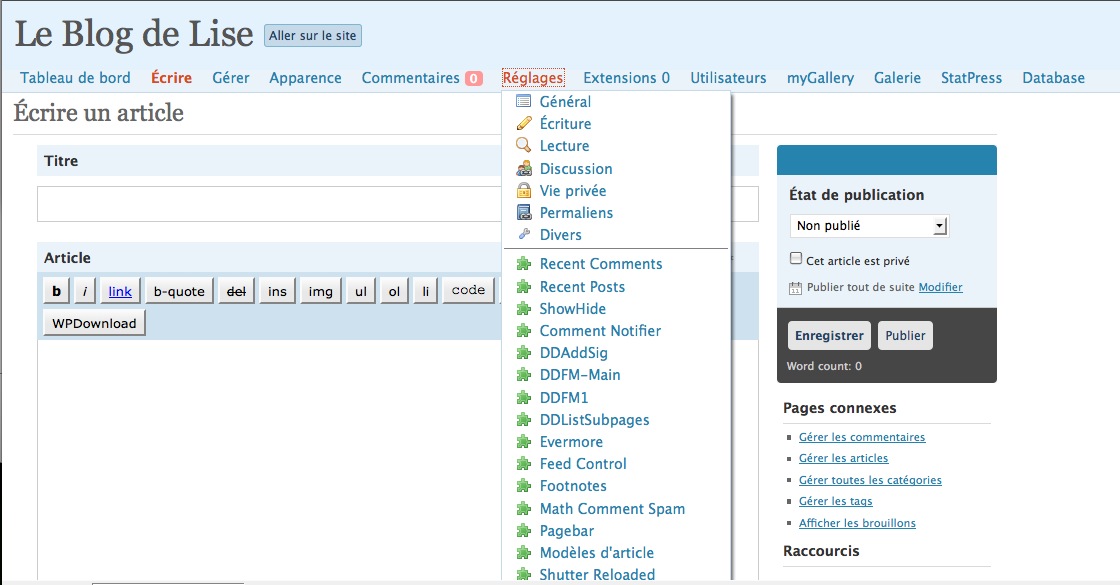Toggle bold with the b button
The height and width of the screenshot is (585, 1120).
pyautogui.click(x=56, y=292)
